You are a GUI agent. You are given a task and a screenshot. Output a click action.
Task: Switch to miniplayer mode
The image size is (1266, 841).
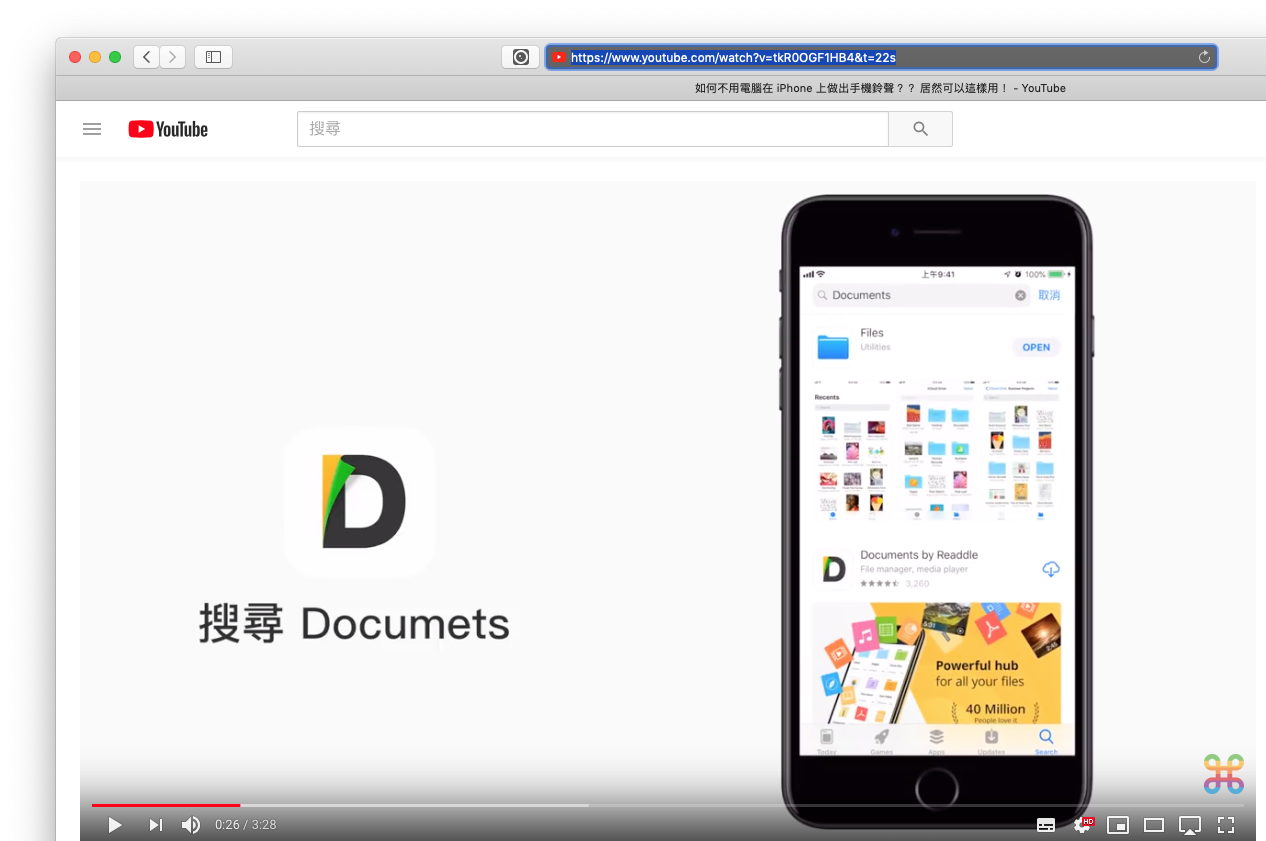[1118, 825]
